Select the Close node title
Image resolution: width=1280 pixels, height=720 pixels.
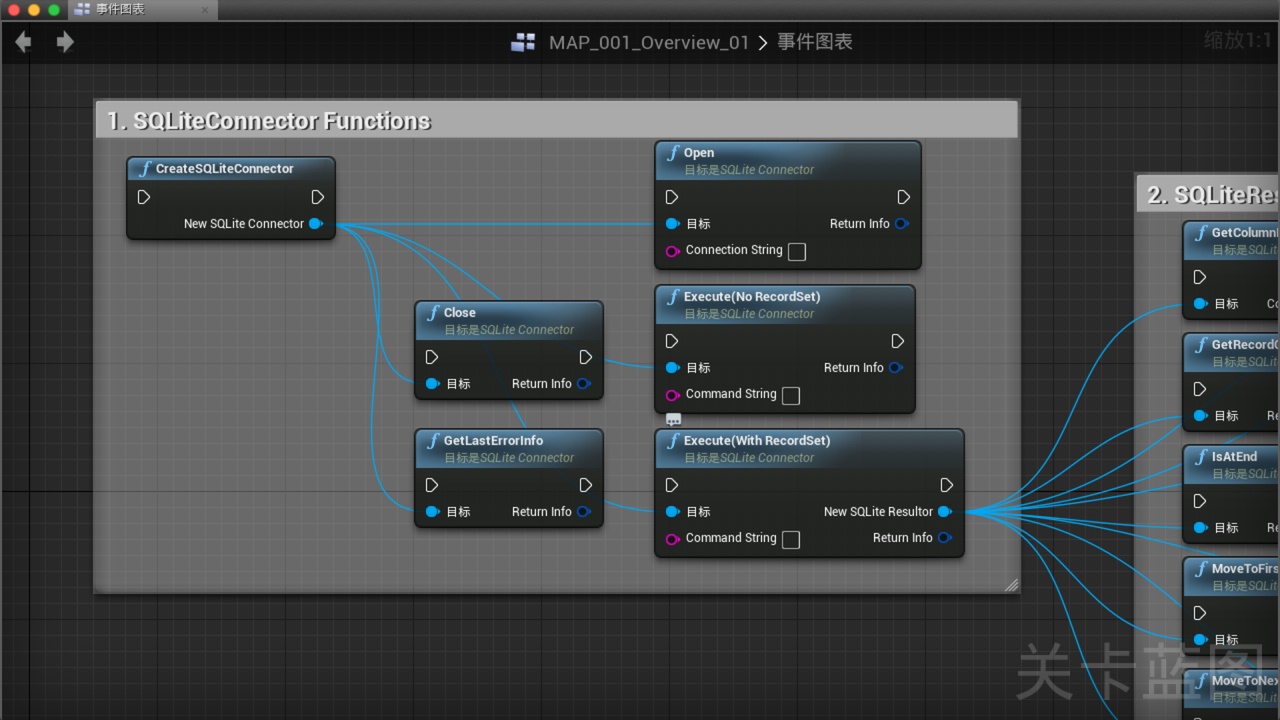[460, 313]
